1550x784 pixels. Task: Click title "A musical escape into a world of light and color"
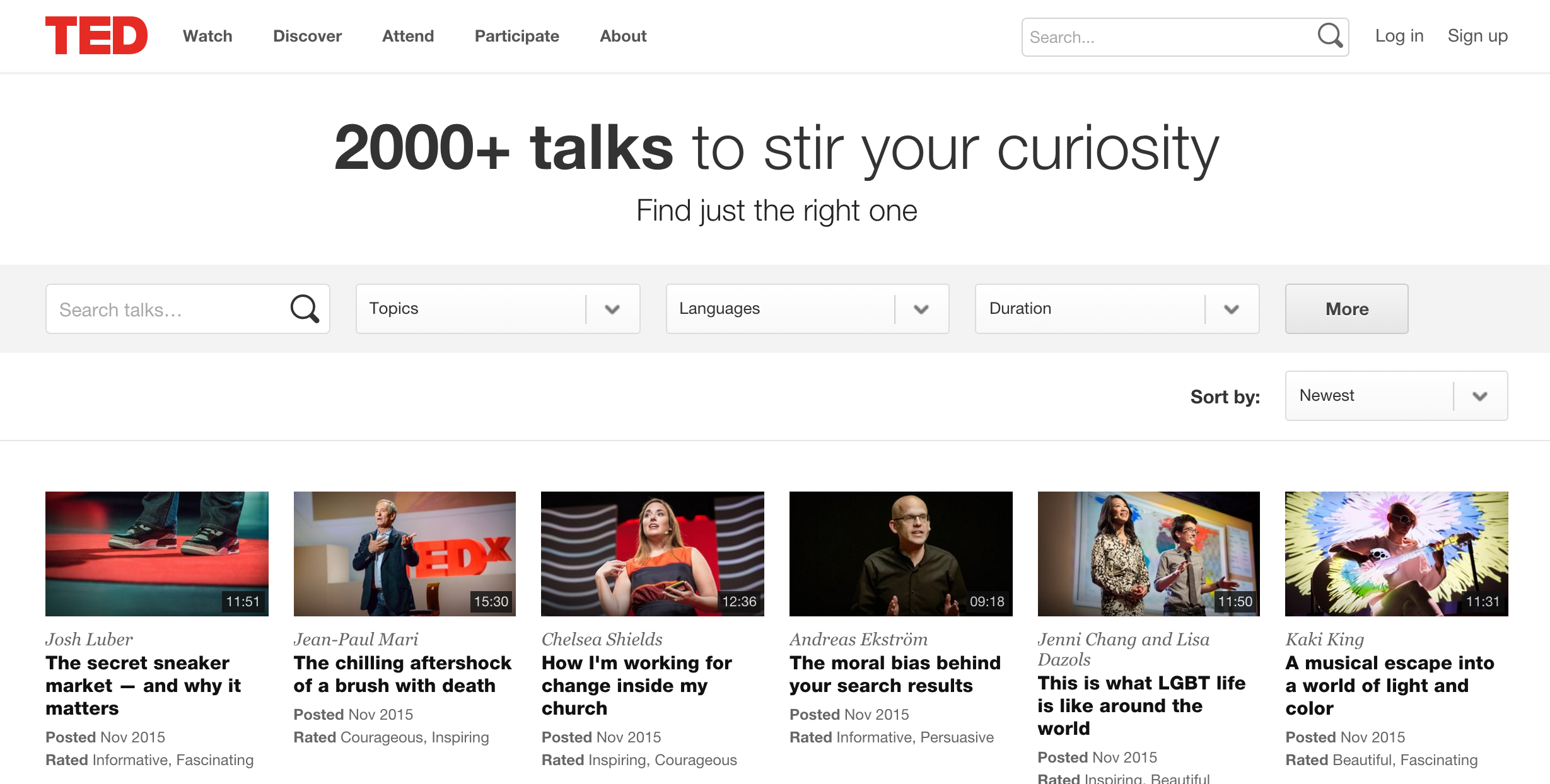1390,686
